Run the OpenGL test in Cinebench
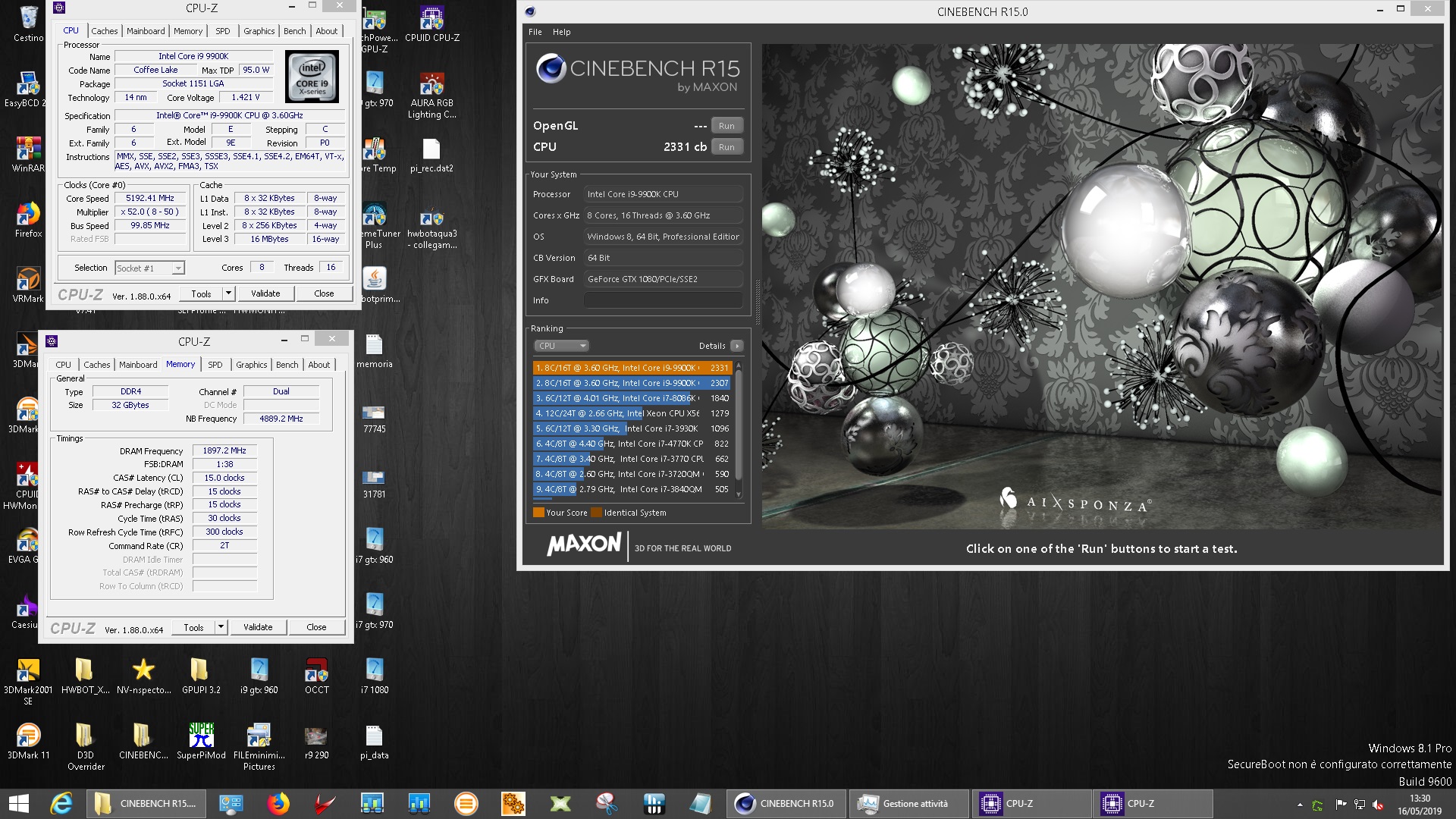1456x819 pixels. click(726, 126)
